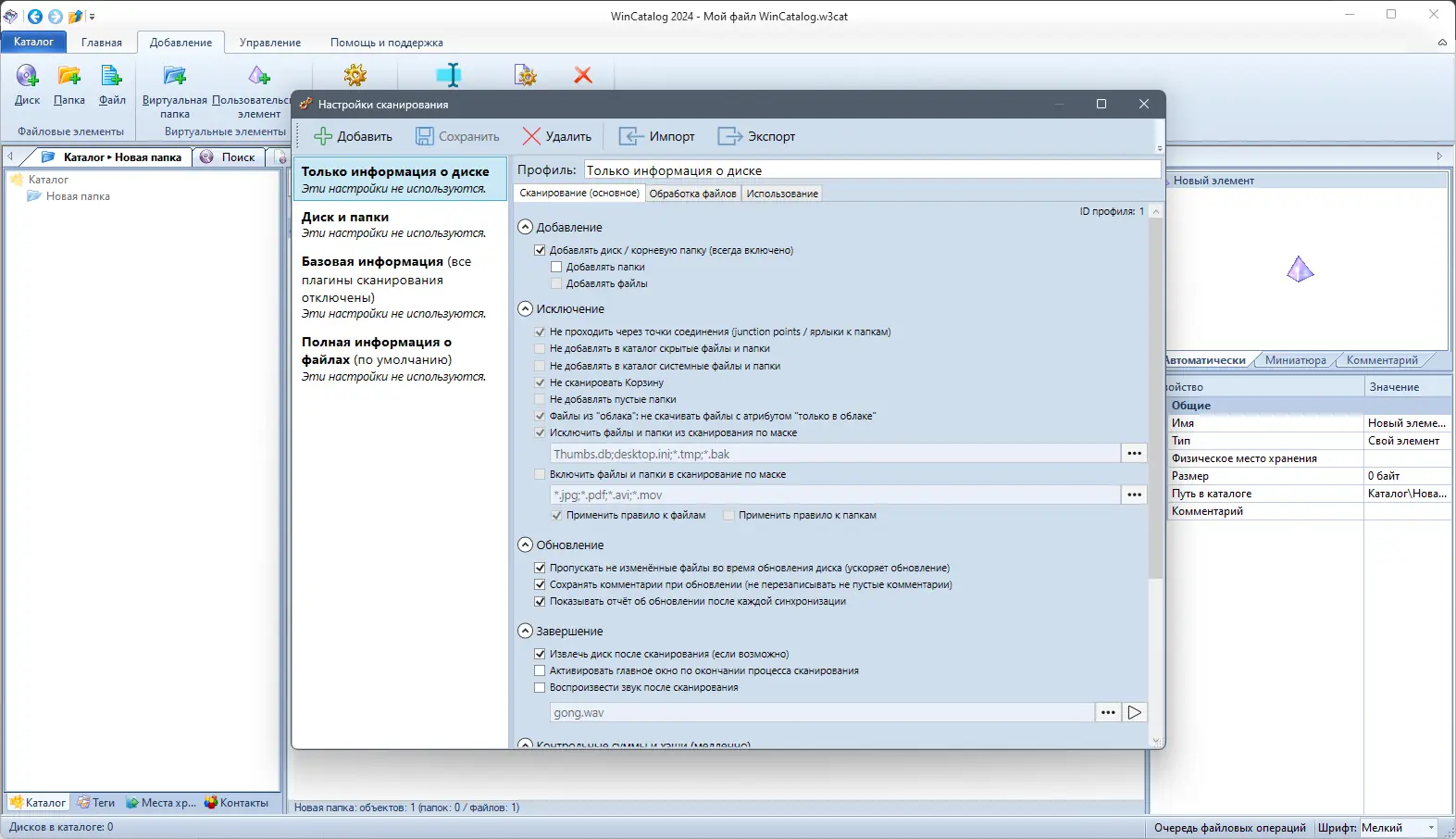Viewport: 1456px width, 839px height.
Task: Enable the Добавлять папки checkbox
Action: (x=556, y=267)
